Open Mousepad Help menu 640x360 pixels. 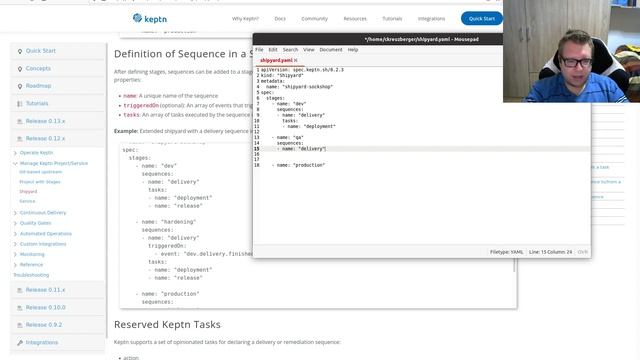[x=353, y=50]
